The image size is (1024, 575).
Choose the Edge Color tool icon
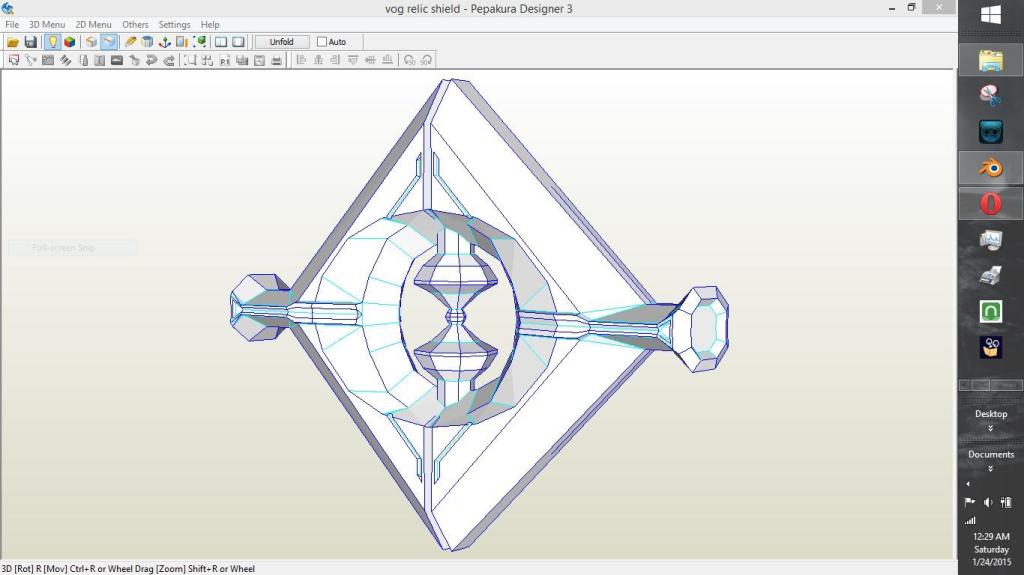click(x=83, y=60)
